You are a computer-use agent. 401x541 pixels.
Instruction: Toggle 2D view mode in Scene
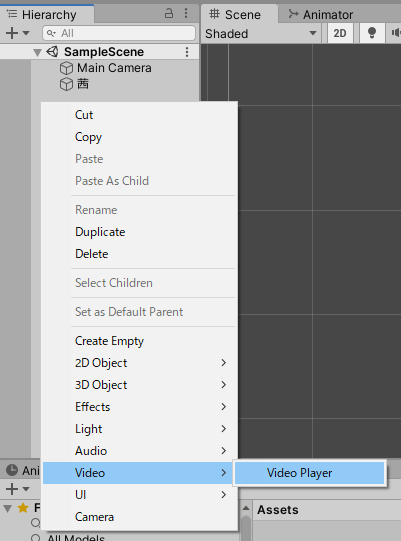tap(340, 33)
